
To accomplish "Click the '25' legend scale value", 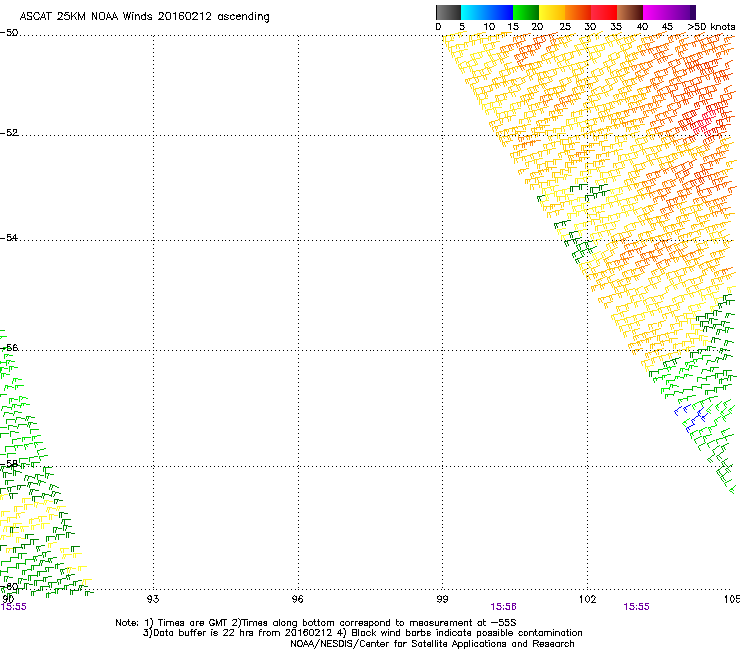I will [x=565, y=27].
